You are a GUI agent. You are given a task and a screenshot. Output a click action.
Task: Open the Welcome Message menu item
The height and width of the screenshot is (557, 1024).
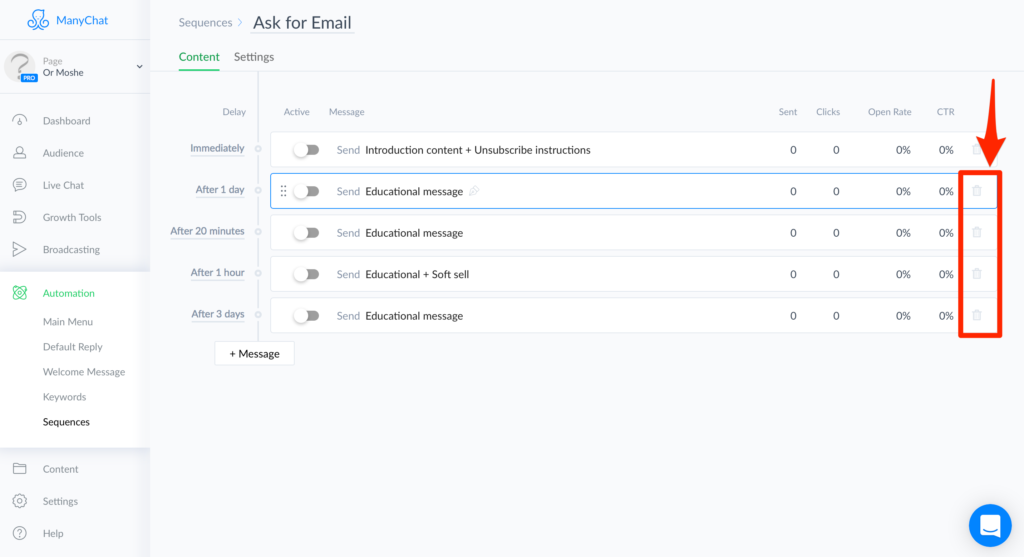pyautogui.click(x=84, y=372)
